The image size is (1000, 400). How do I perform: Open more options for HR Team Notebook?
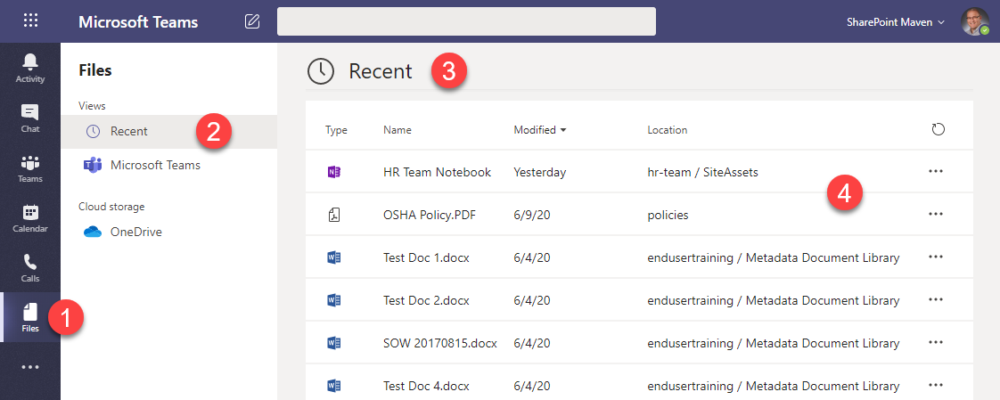point(936,172)
